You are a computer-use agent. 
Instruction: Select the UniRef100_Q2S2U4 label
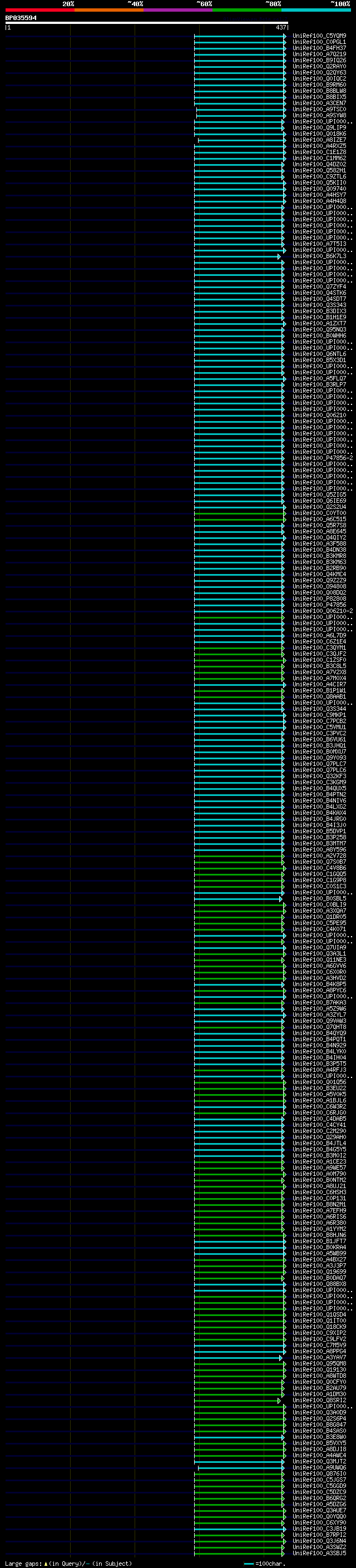tap(319, 507)
